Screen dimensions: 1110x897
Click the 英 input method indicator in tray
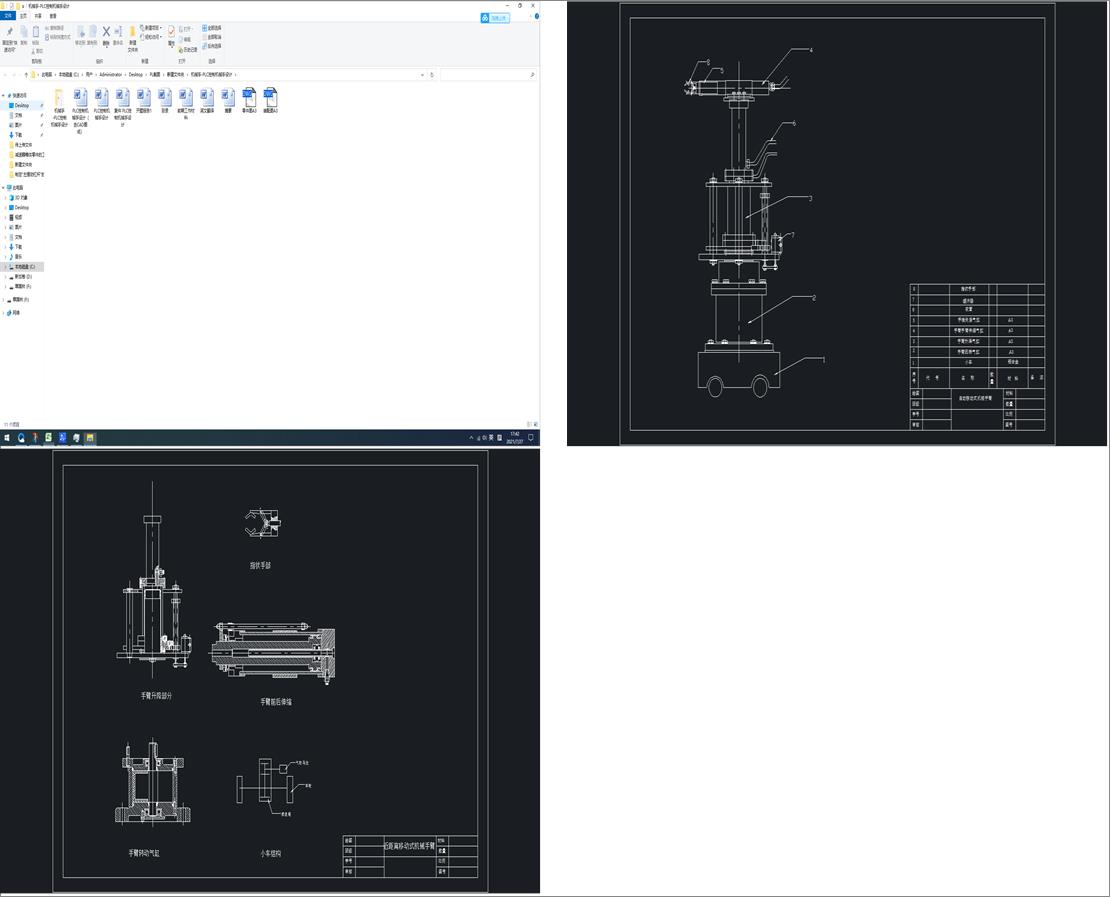pyautogui.click(x=491, y=438)
